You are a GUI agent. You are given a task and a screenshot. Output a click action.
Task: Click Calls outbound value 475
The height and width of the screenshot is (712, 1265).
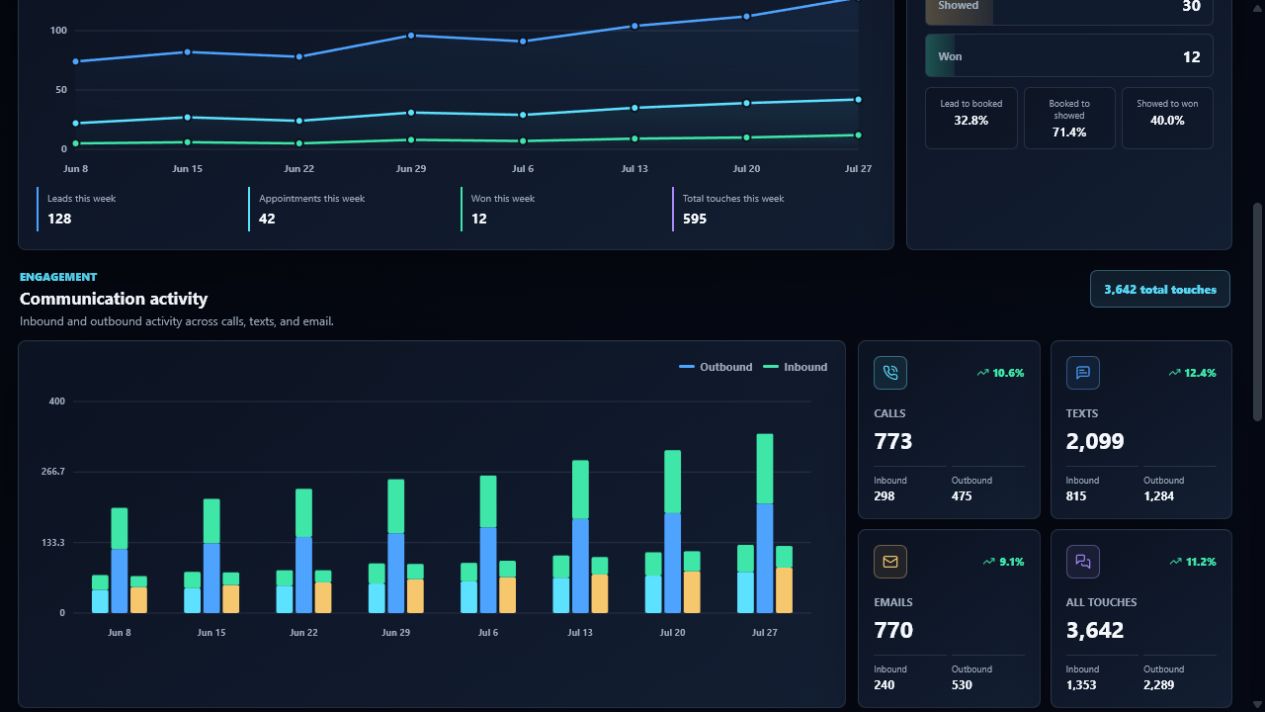pos(961,496)
